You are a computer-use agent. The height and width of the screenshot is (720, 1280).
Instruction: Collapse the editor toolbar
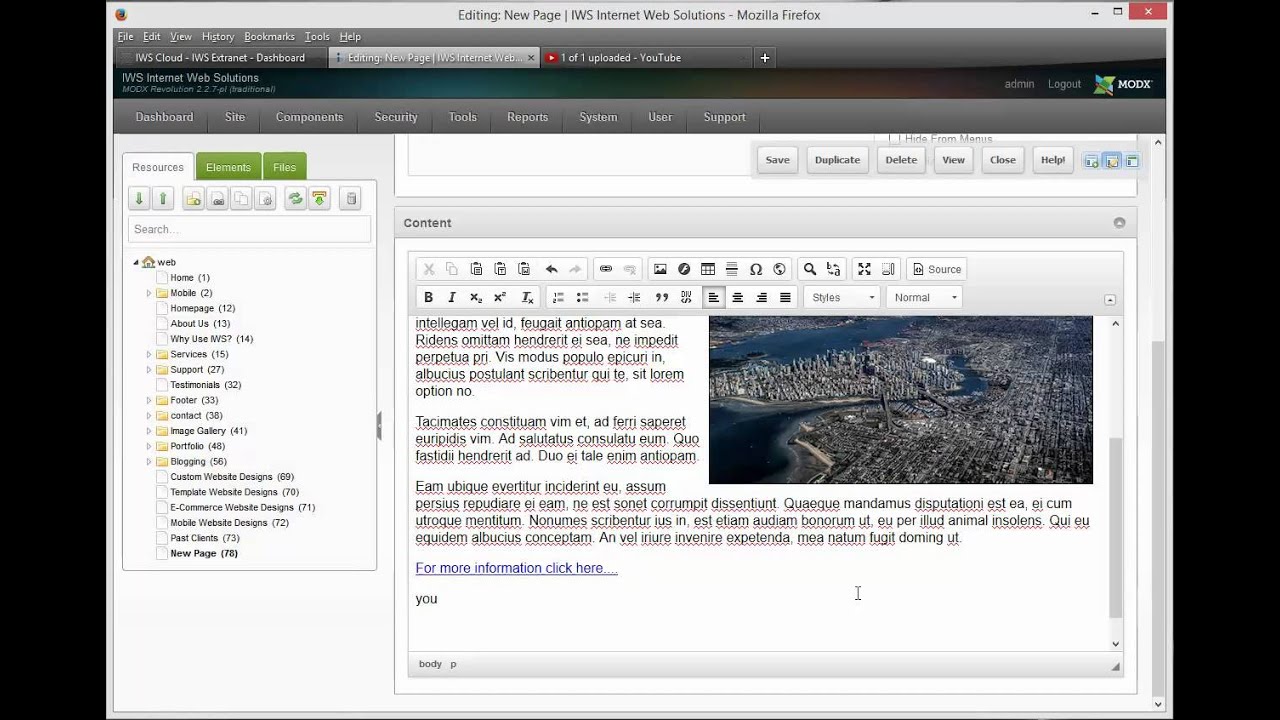[x=1109, y=300]
